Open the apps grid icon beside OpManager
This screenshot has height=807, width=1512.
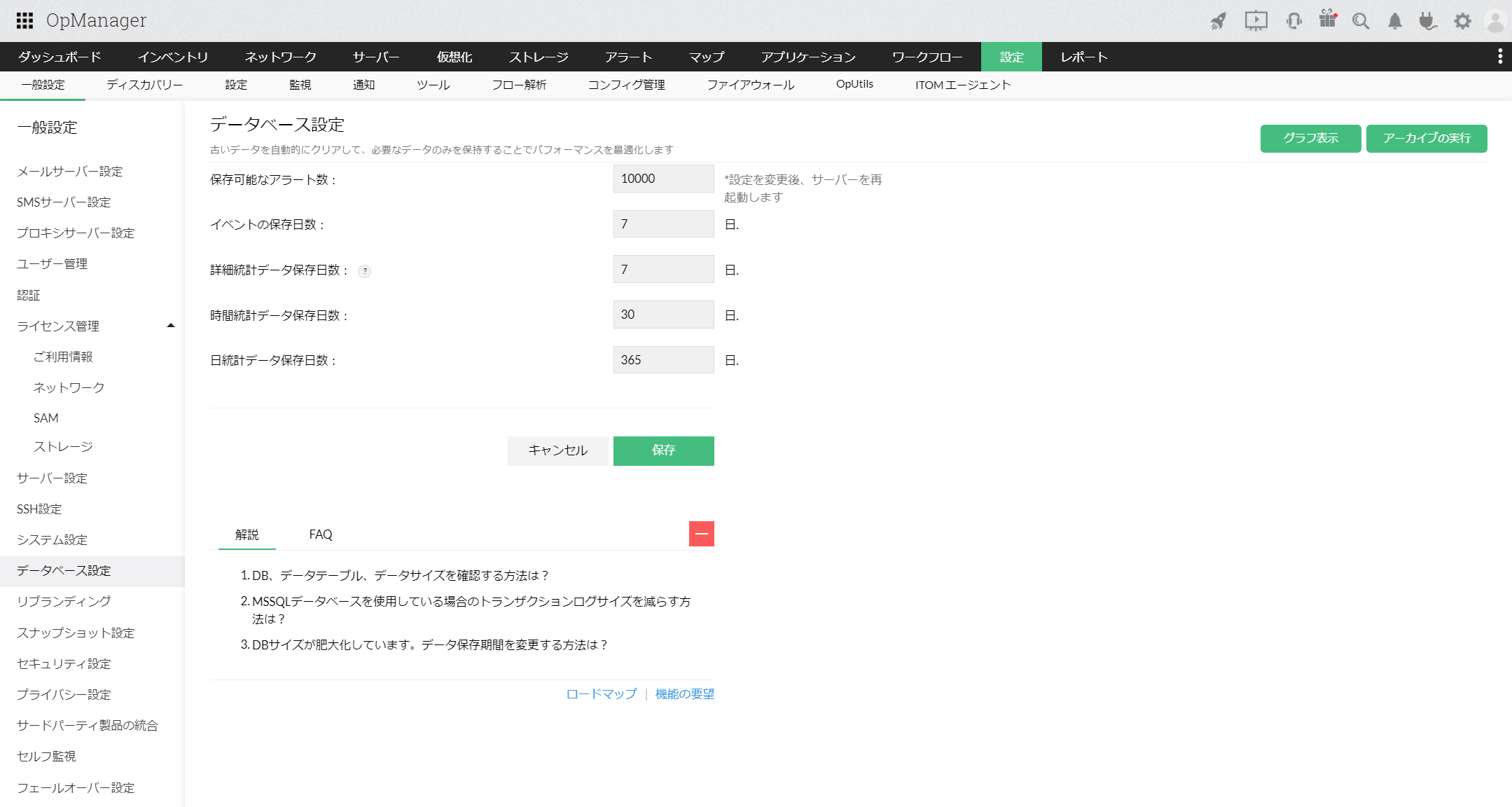pos(25,20)
